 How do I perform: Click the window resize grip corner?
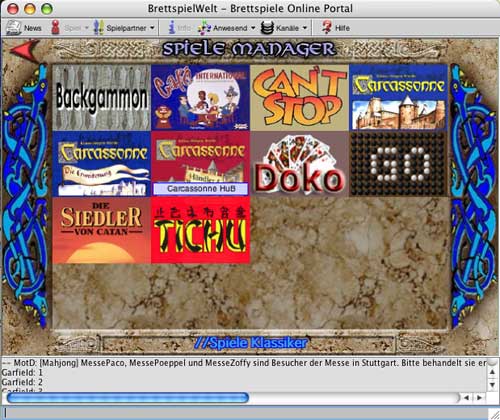click(494, 414)
